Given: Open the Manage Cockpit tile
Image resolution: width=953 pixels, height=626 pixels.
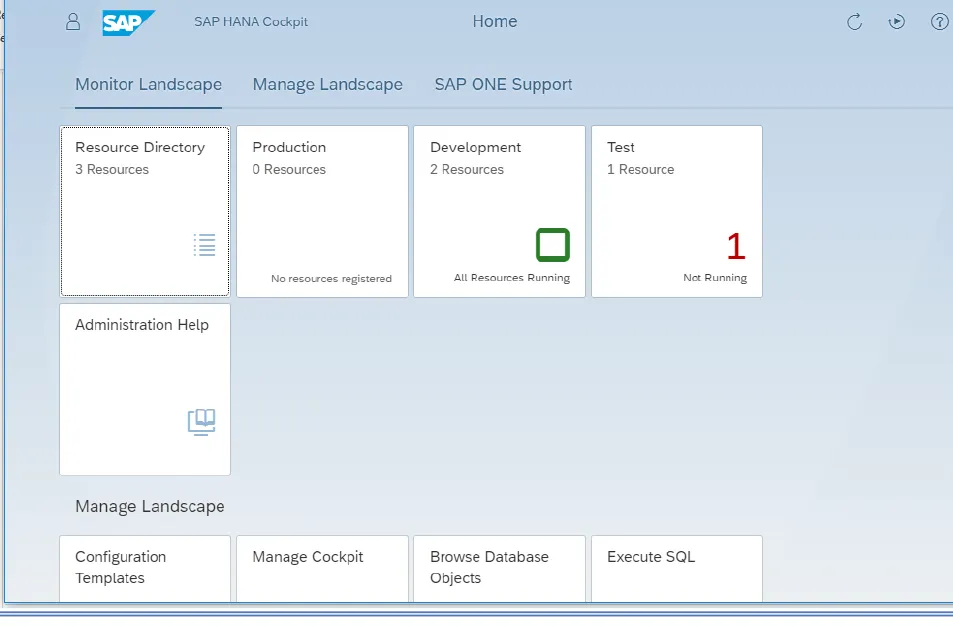Looking at the screenshot, I should point(322,569).
